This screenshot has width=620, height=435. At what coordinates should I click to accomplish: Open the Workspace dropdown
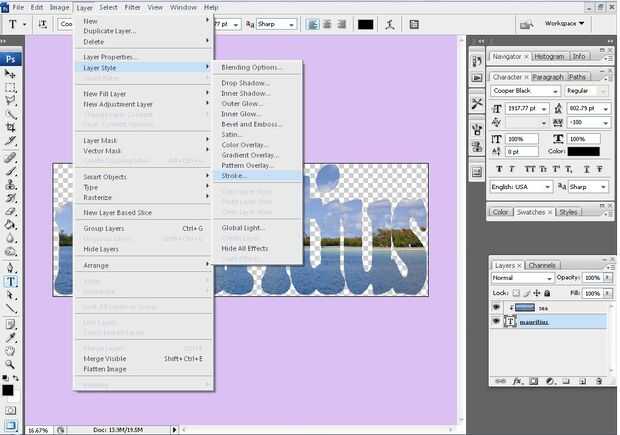564,24
